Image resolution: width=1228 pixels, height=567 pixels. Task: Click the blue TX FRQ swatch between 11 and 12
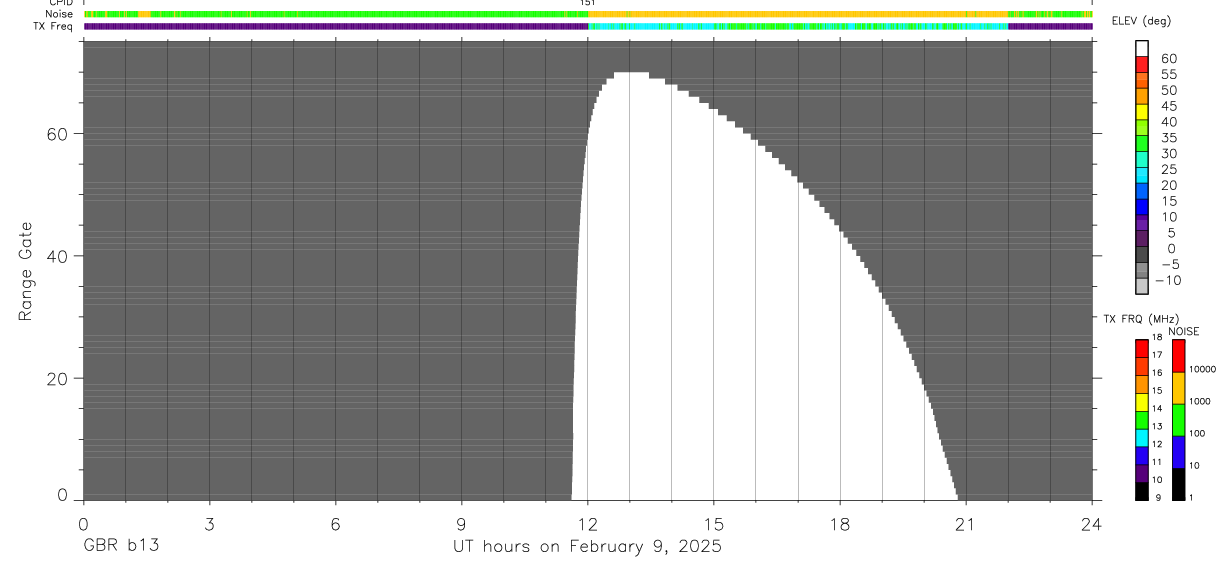tap(1142, 454)
